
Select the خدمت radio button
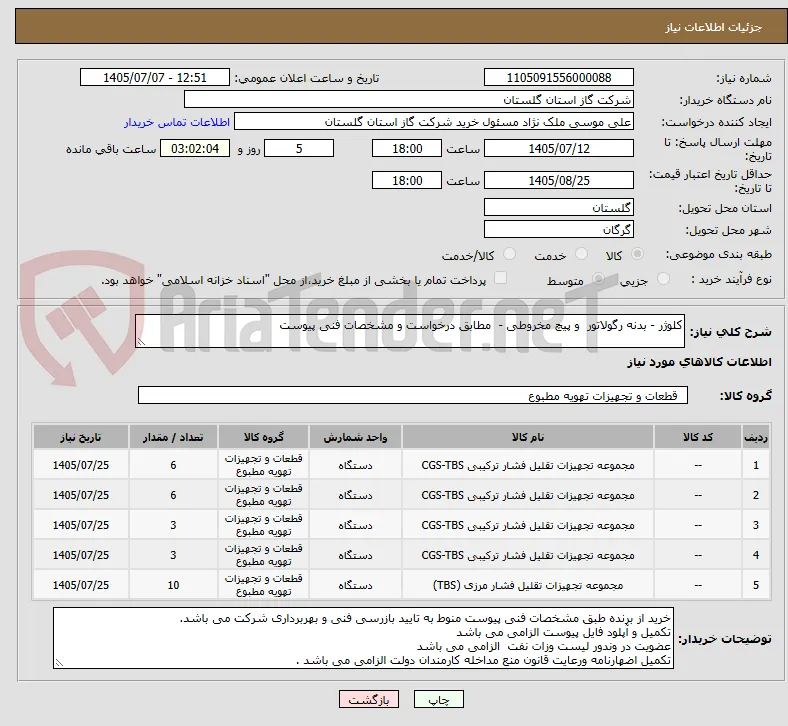tap(581, 254)
